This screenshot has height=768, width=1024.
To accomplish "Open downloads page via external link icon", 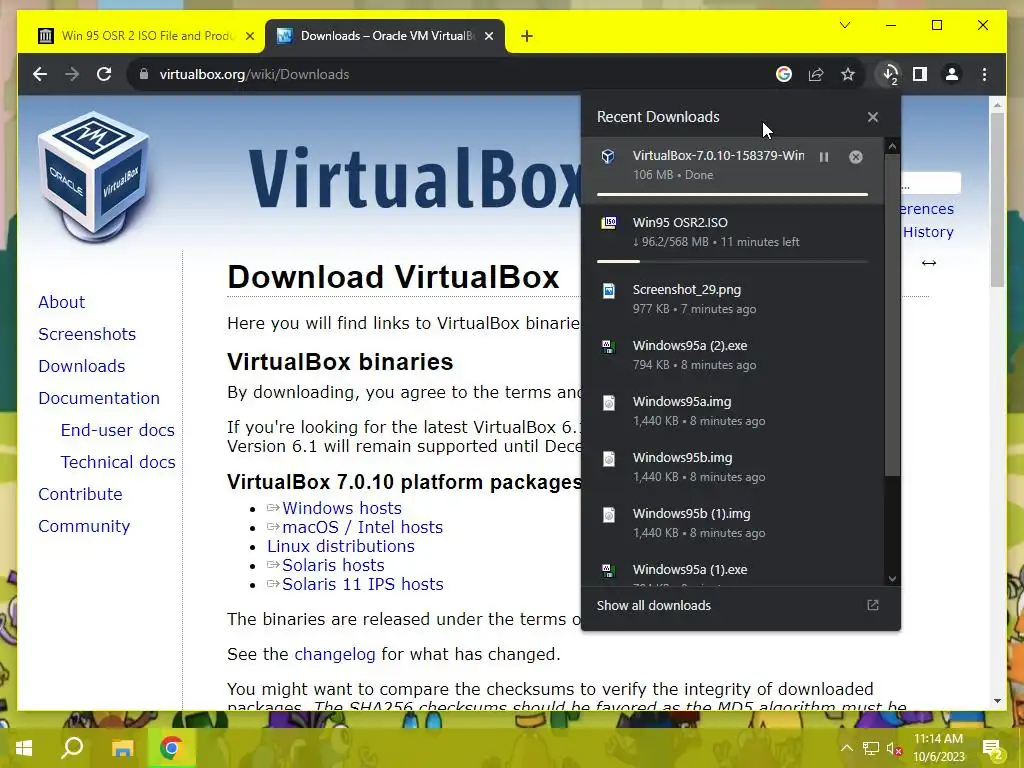I will (872, 605).
